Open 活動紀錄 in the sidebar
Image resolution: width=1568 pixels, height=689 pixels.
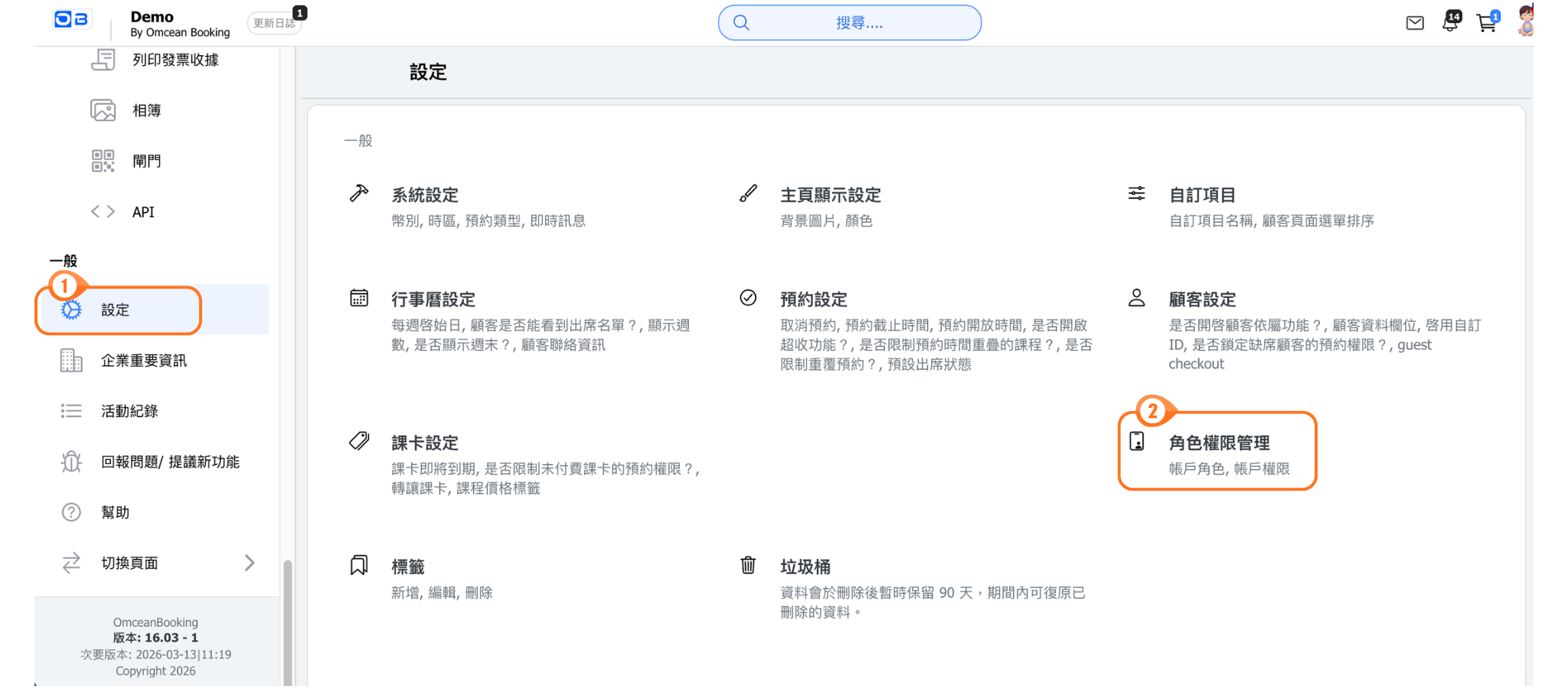point(129,411)
